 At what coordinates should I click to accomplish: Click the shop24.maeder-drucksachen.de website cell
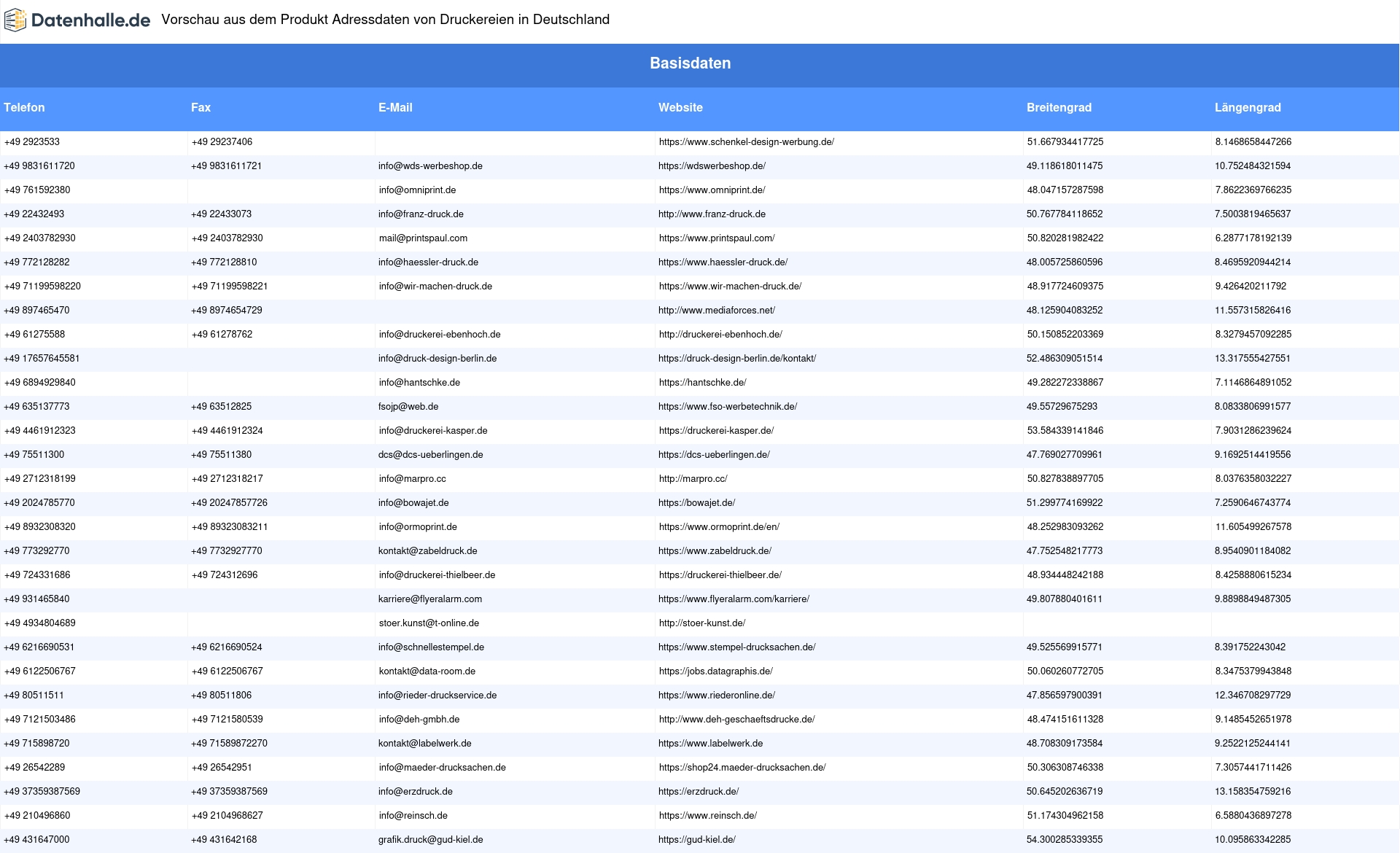[742, 768]
